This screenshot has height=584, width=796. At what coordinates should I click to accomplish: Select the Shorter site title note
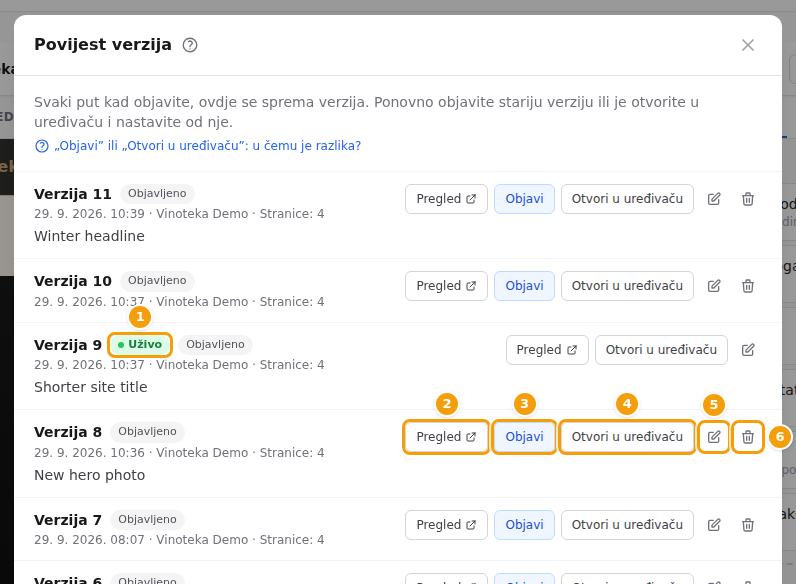click(x=91, y=387)
